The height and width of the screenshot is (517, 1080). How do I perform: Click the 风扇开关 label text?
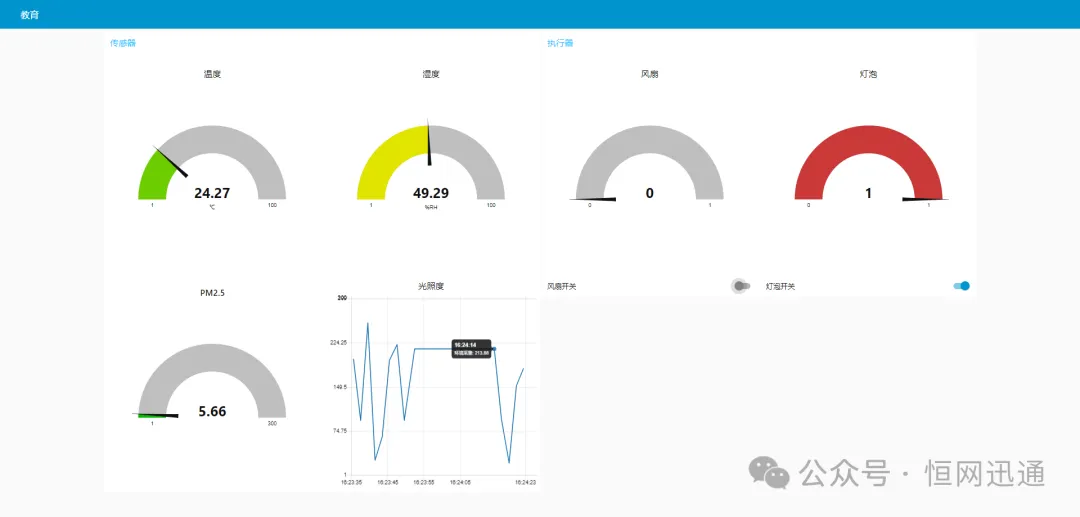click(562, 287)
